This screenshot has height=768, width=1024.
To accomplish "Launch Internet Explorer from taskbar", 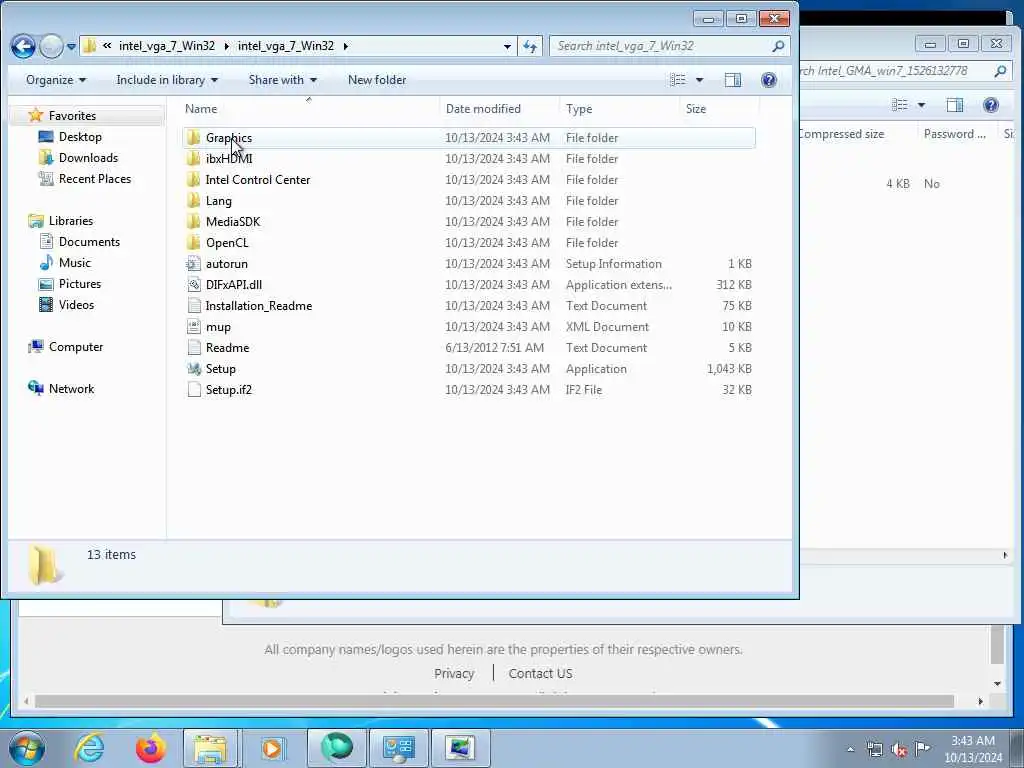I will pyautogui.click(x=88, y=748).
